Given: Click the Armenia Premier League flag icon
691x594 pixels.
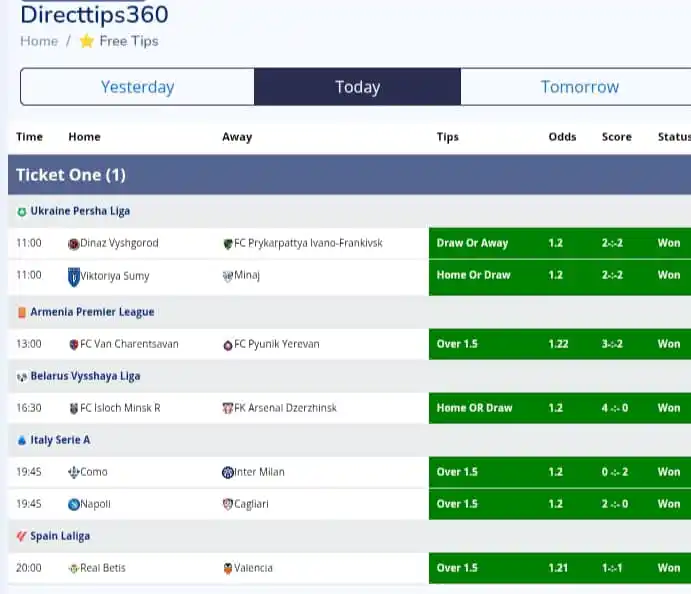Looking at the screenshot, I should click(x=22, y=312).
